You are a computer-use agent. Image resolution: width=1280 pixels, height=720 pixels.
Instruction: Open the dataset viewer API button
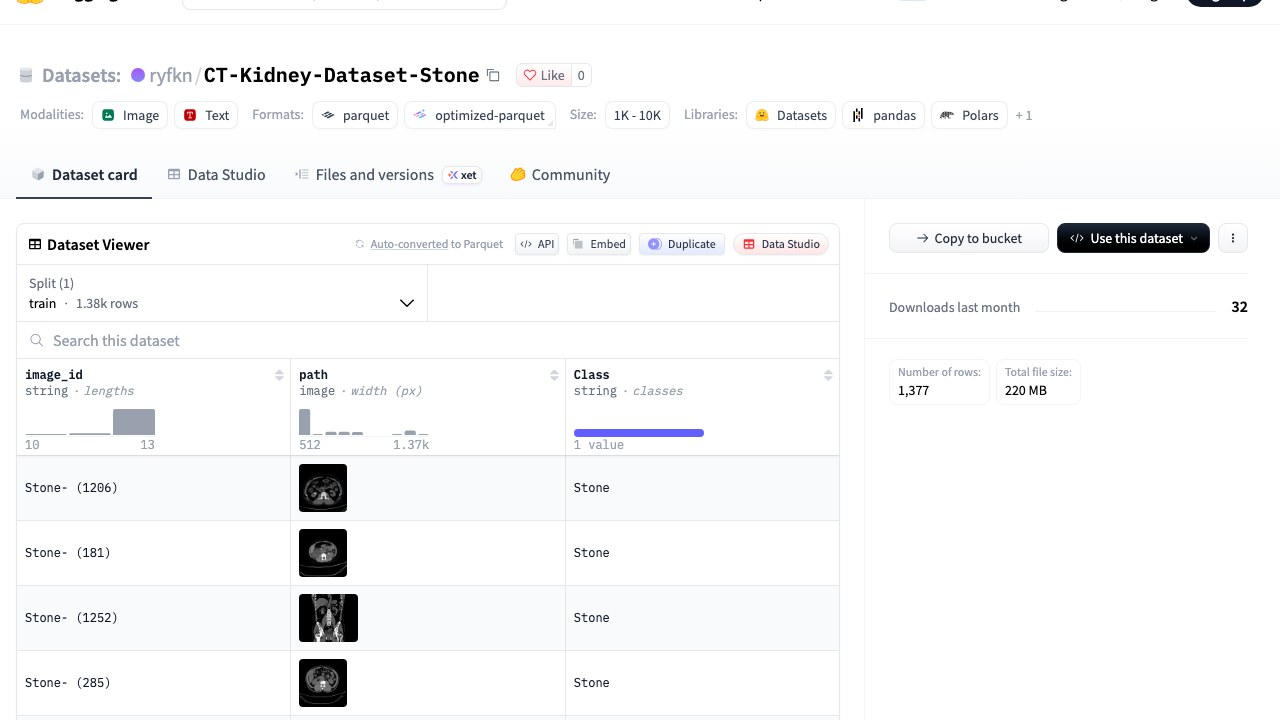coord(537,244)
